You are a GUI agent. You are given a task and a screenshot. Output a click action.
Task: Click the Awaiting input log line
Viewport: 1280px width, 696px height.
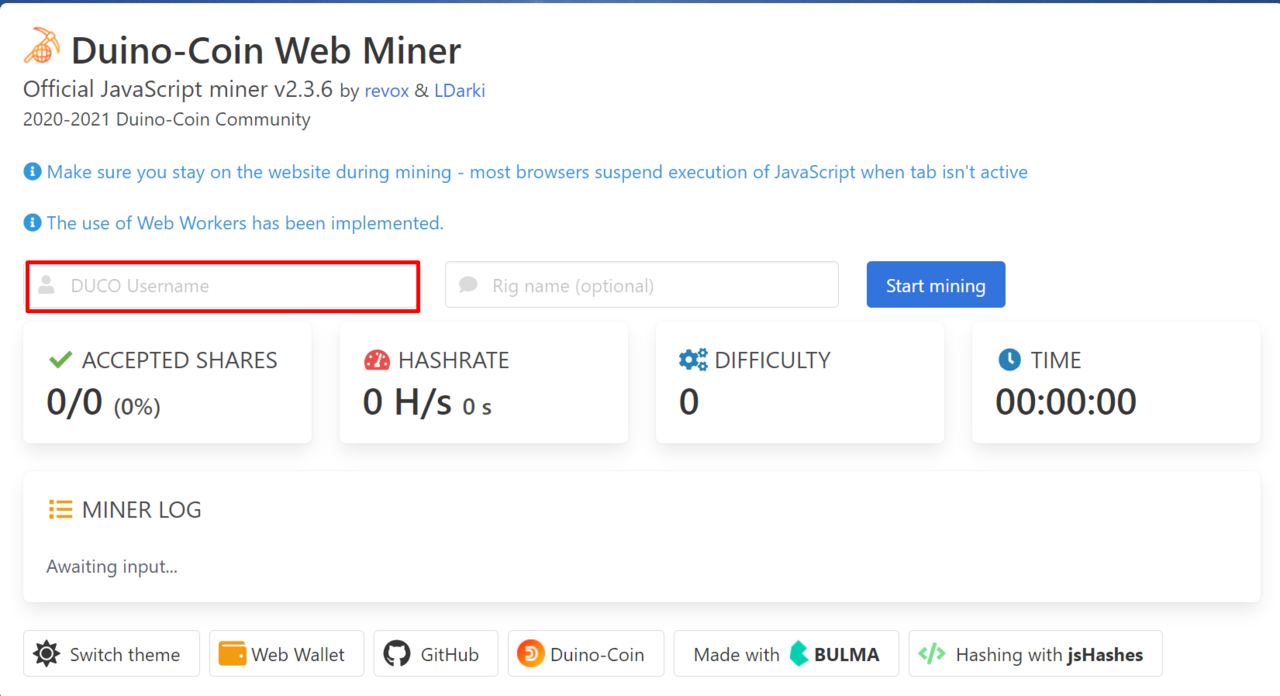point(112,567)
